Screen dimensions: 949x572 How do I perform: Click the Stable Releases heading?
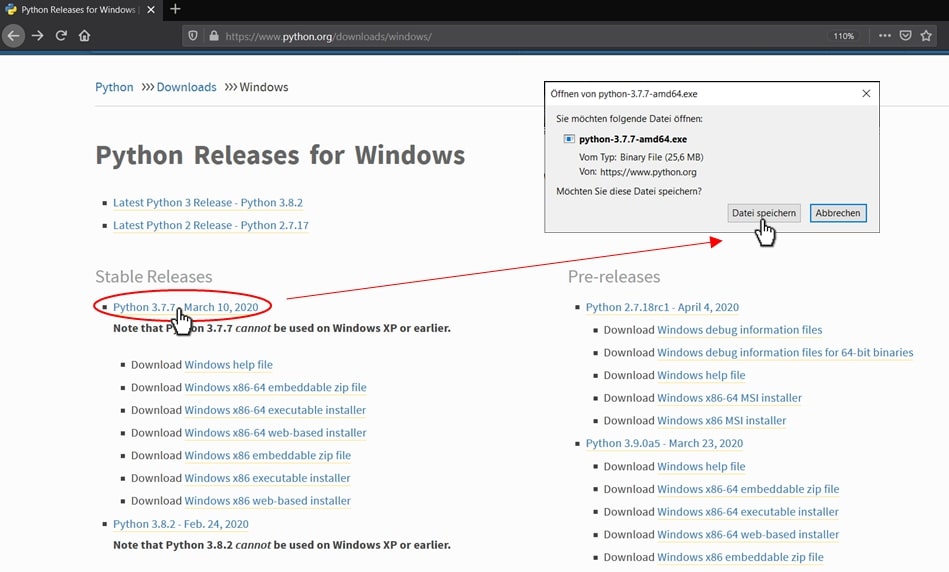[154, 277]
